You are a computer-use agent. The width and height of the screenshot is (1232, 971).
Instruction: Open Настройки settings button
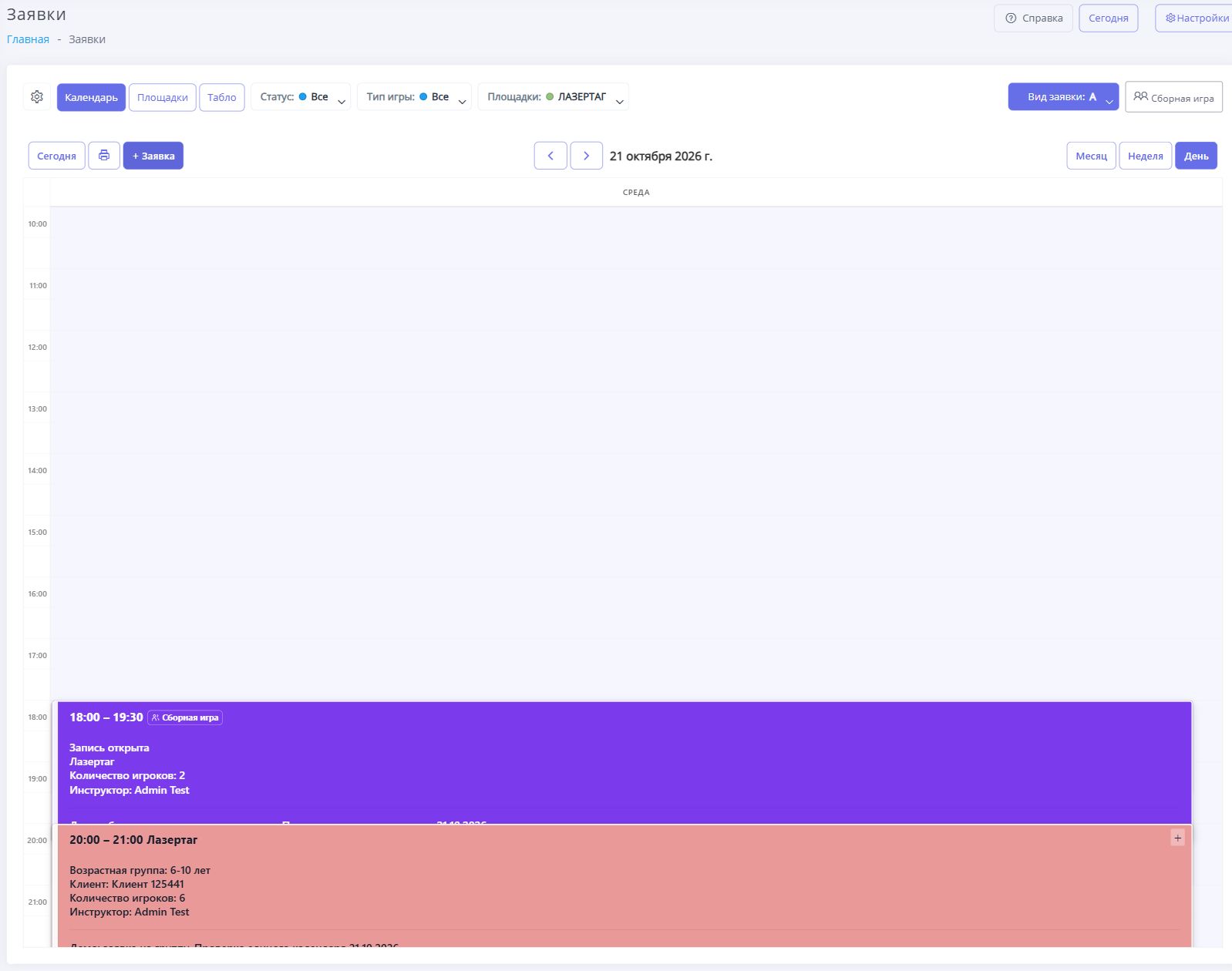[x=1197, y=18]
